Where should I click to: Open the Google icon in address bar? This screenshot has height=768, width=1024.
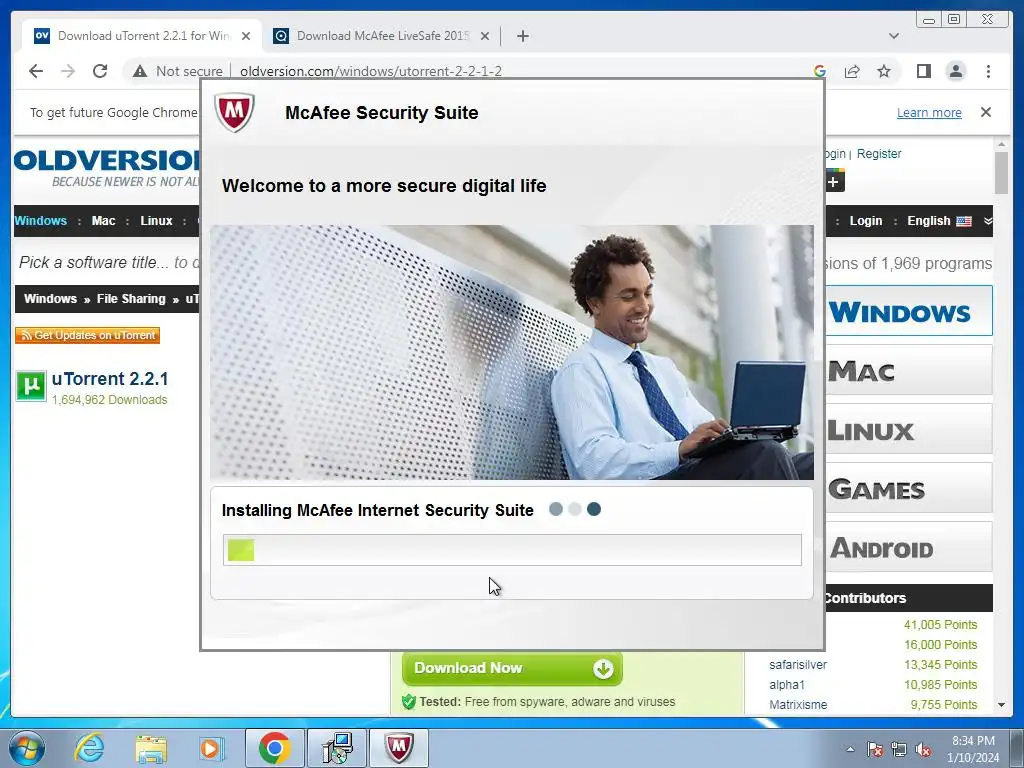[x=820, y=71]
